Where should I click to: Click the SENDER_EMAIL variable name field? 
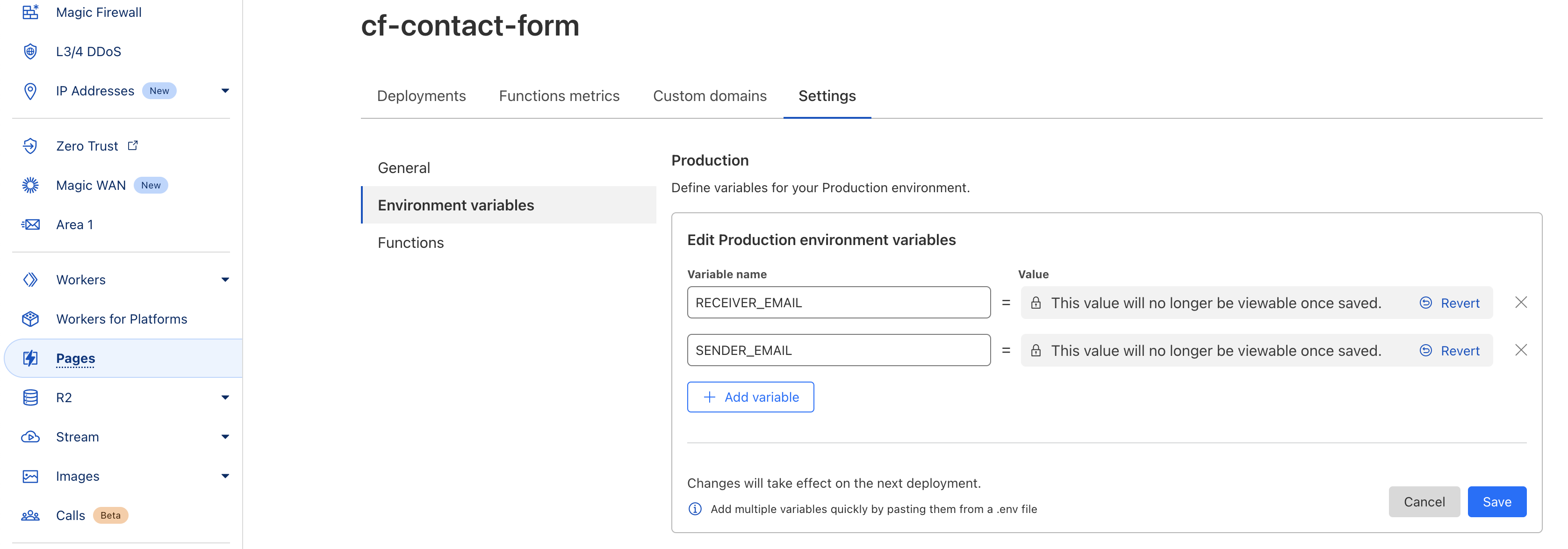pos(839,349)
